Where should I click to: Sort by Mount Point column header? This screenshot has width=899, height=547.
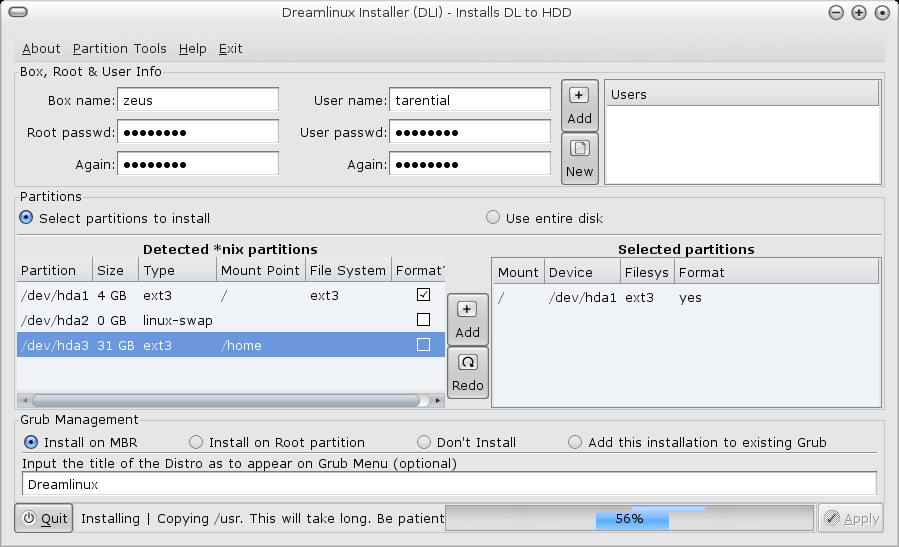click(x=260, y=270)
